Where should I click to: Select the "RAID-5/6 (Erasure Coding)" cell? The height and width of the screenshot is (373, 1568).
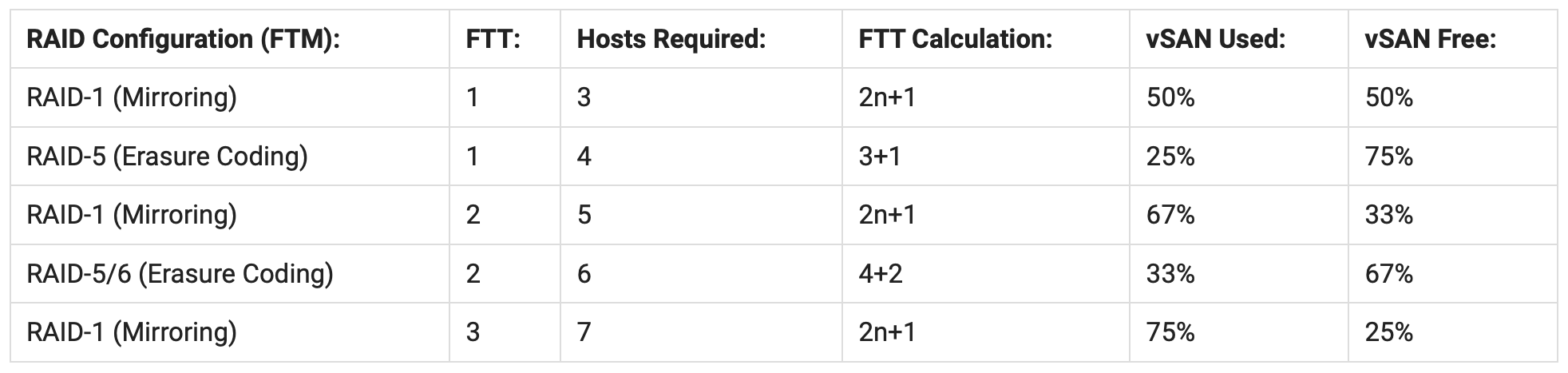[x=180, y=274]
